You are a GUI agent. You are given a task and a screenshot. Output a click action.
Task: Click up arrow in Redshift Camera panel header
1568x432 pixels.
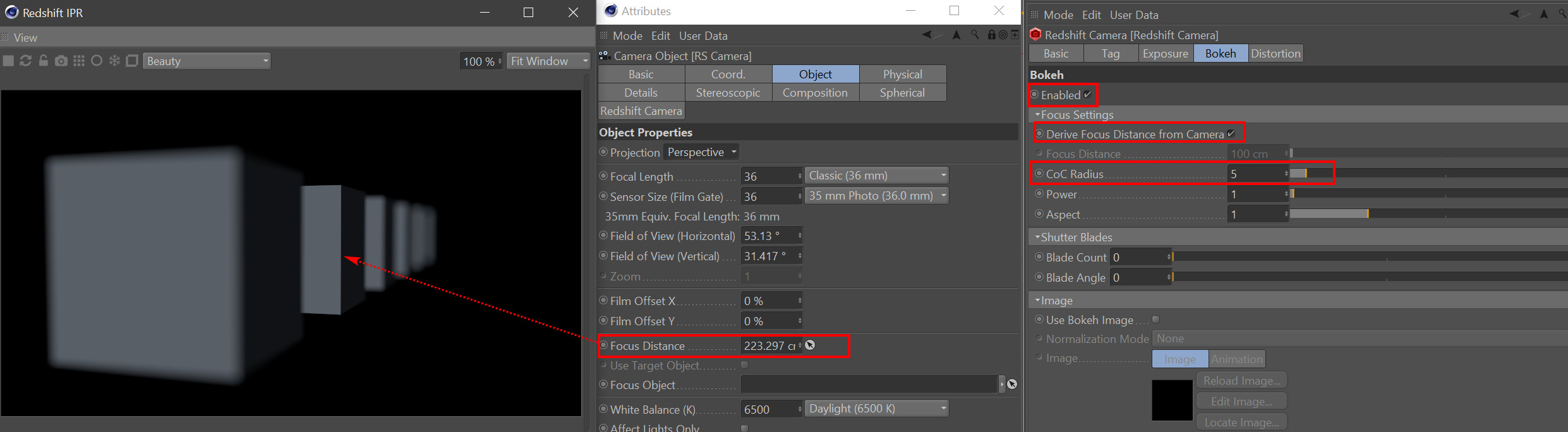[1544, 14]
